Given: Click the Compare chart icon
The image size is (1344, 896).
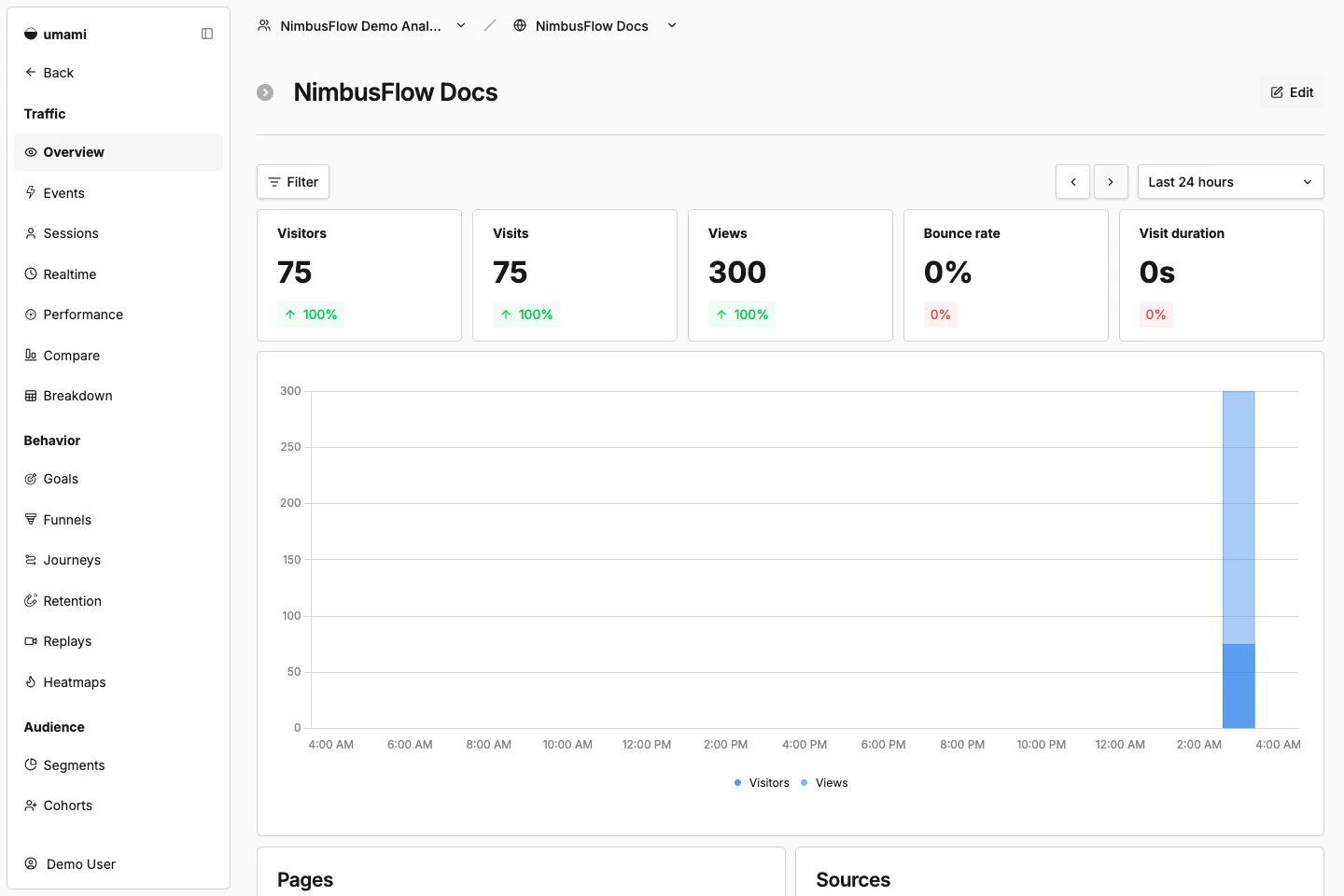Looking at the screenshot, I should 31,355.
